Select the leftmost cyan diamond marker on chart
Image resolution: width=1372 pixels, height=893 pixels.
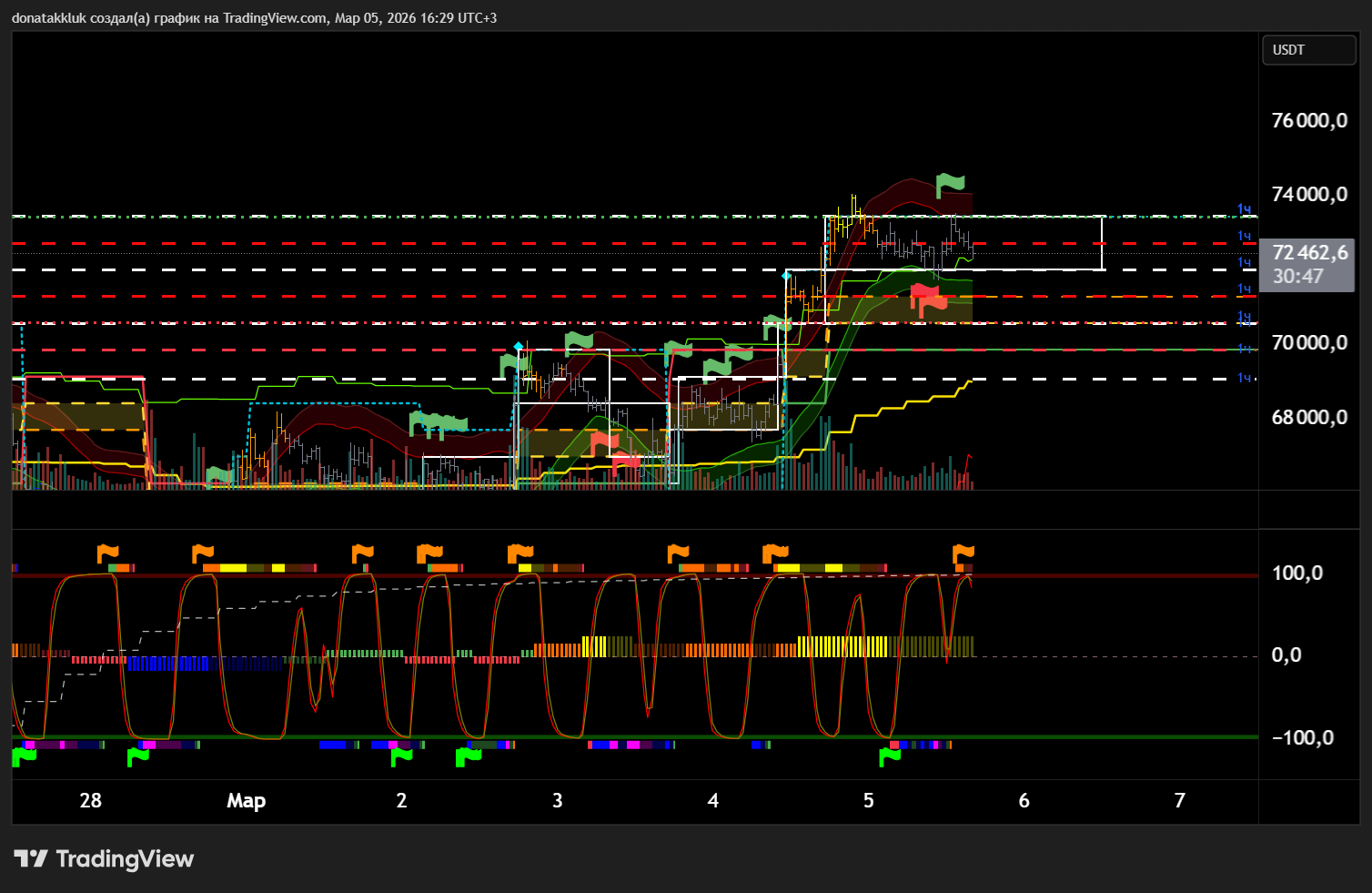518,347
